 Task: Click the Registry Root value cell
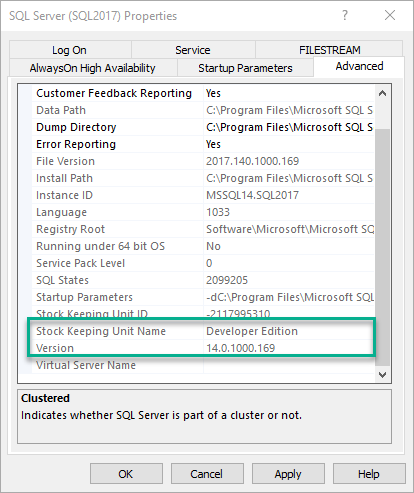tap(289, 229)
